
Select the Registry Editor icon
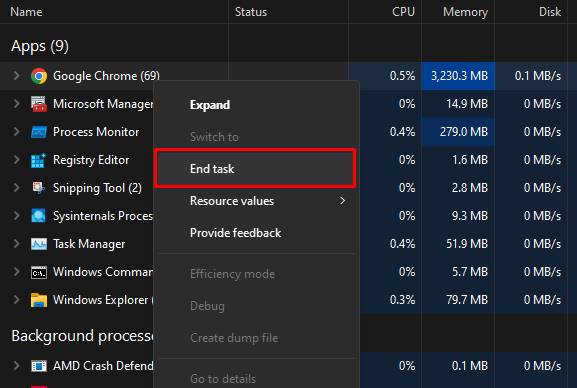tap(38, 160)
